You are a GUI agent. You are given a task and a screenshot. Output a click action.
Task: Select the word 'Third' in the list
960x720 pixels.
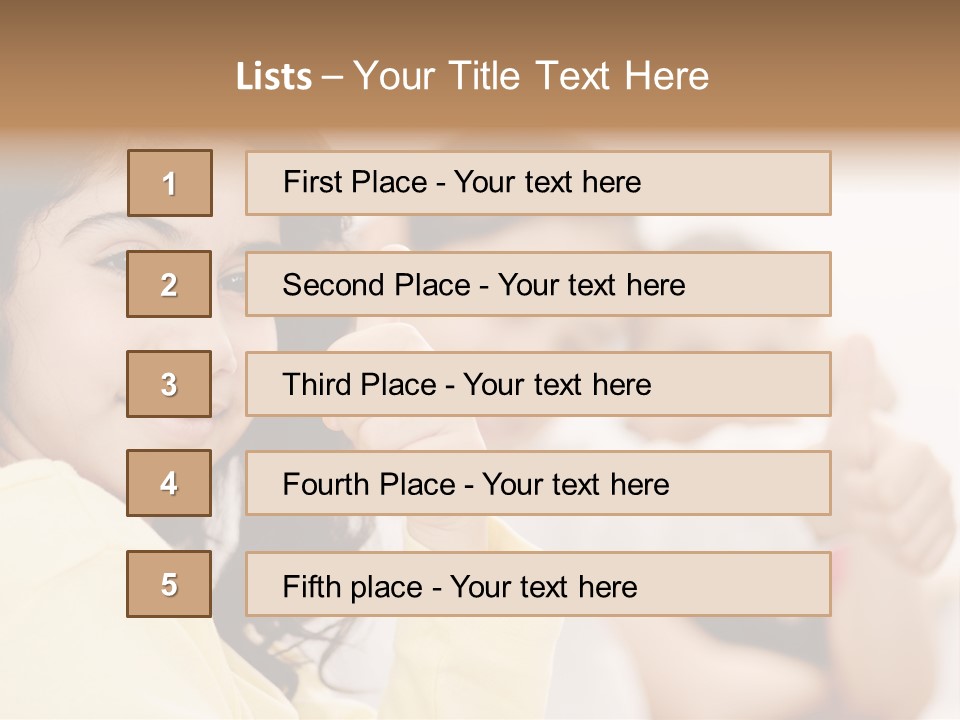(x=316, y=385)
